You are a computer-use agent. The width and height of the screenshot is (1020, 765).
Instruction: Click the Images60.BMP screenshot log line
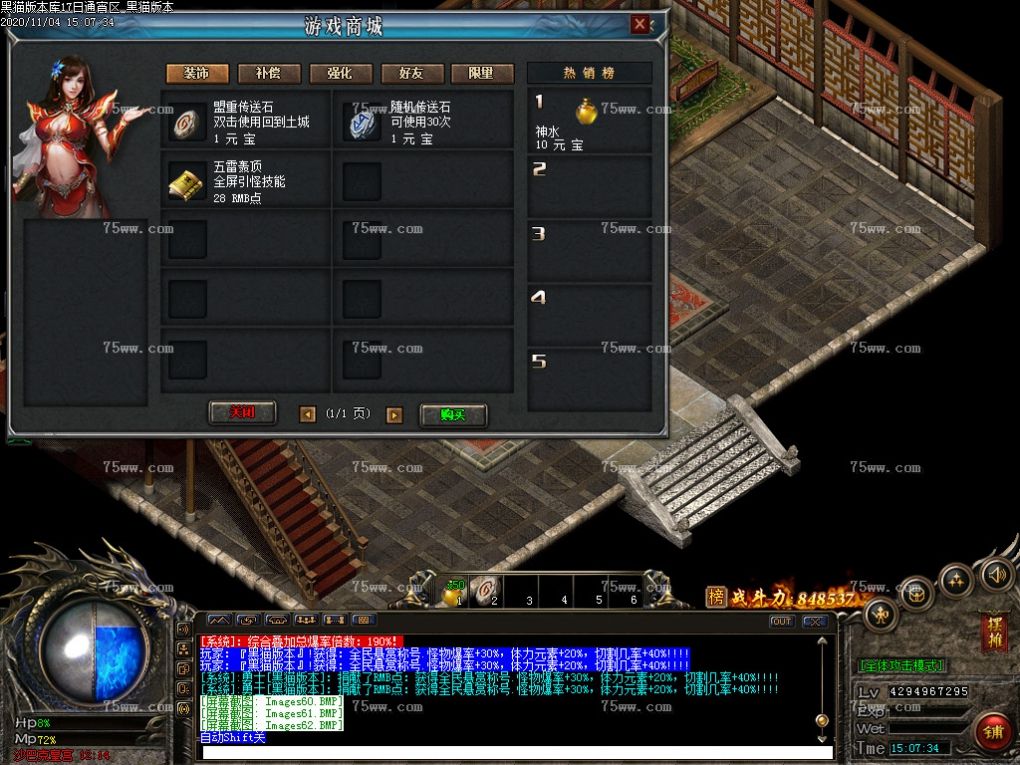(x=272, y=702)
